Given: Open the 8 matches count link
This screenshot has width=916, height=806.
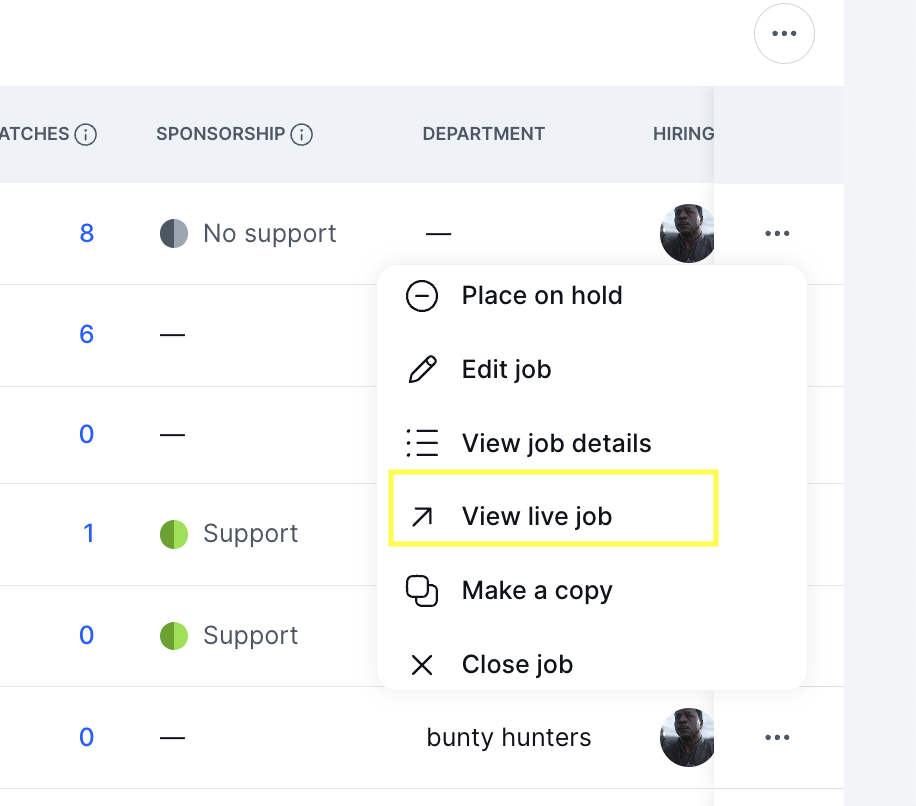Looking at the screenshot, I should click(x=86, y=233).
